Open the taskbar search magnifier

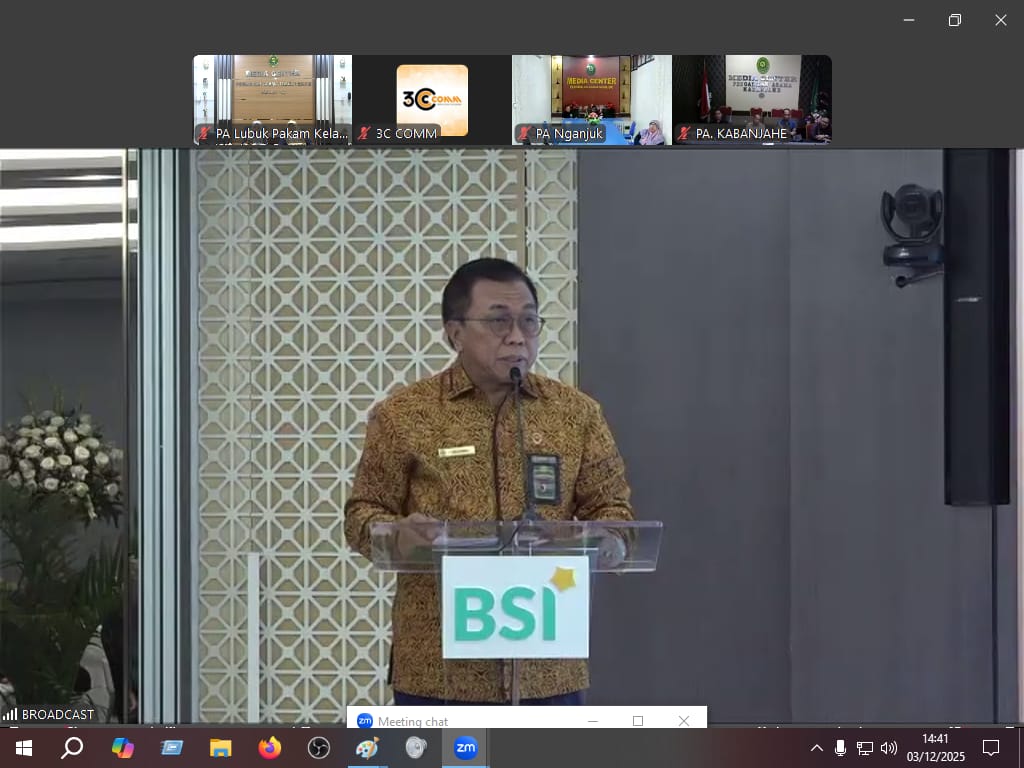pos(72,748)
